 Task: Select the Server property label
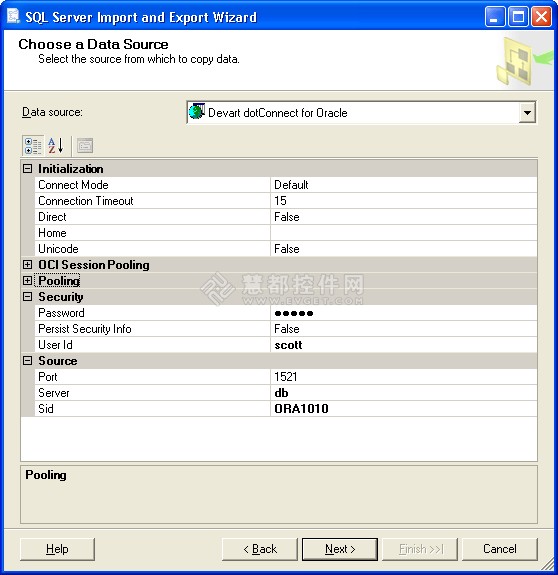tap(54, 393)
